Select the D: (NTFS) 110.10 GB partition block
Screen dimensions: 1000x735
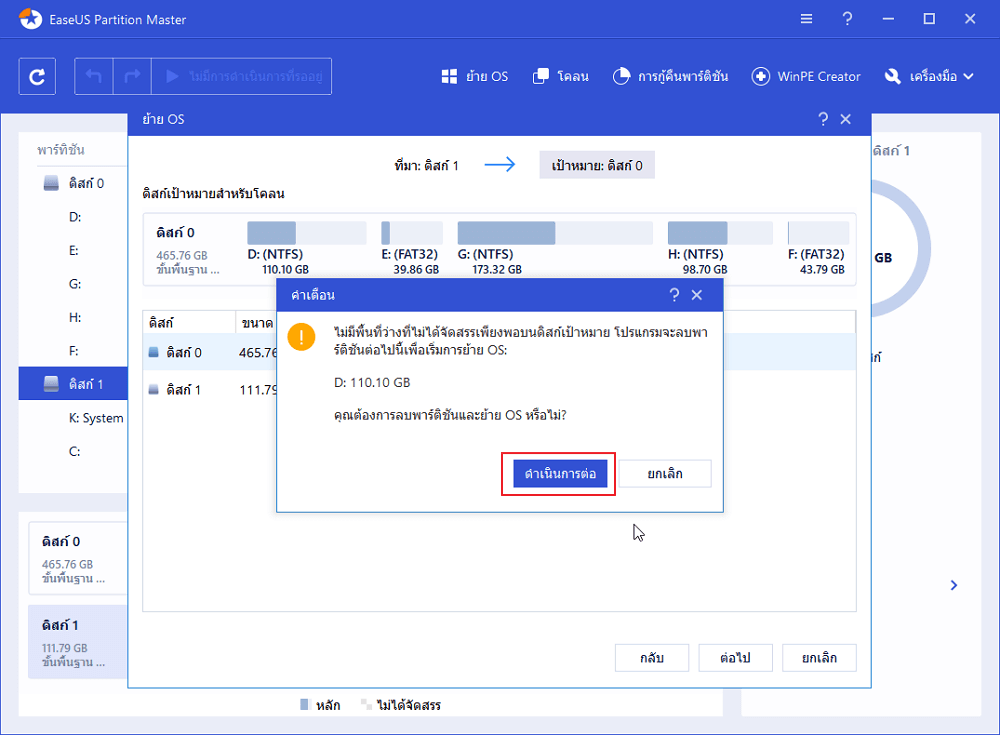307,248
